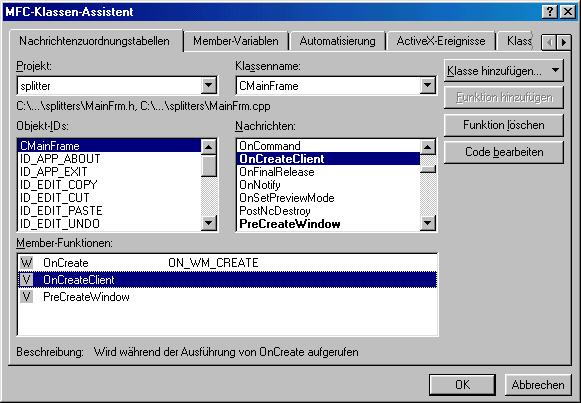This screenshot has height=403, width=581.
Task: Click the W icon beside OnCreate
Action: point(26,263)
